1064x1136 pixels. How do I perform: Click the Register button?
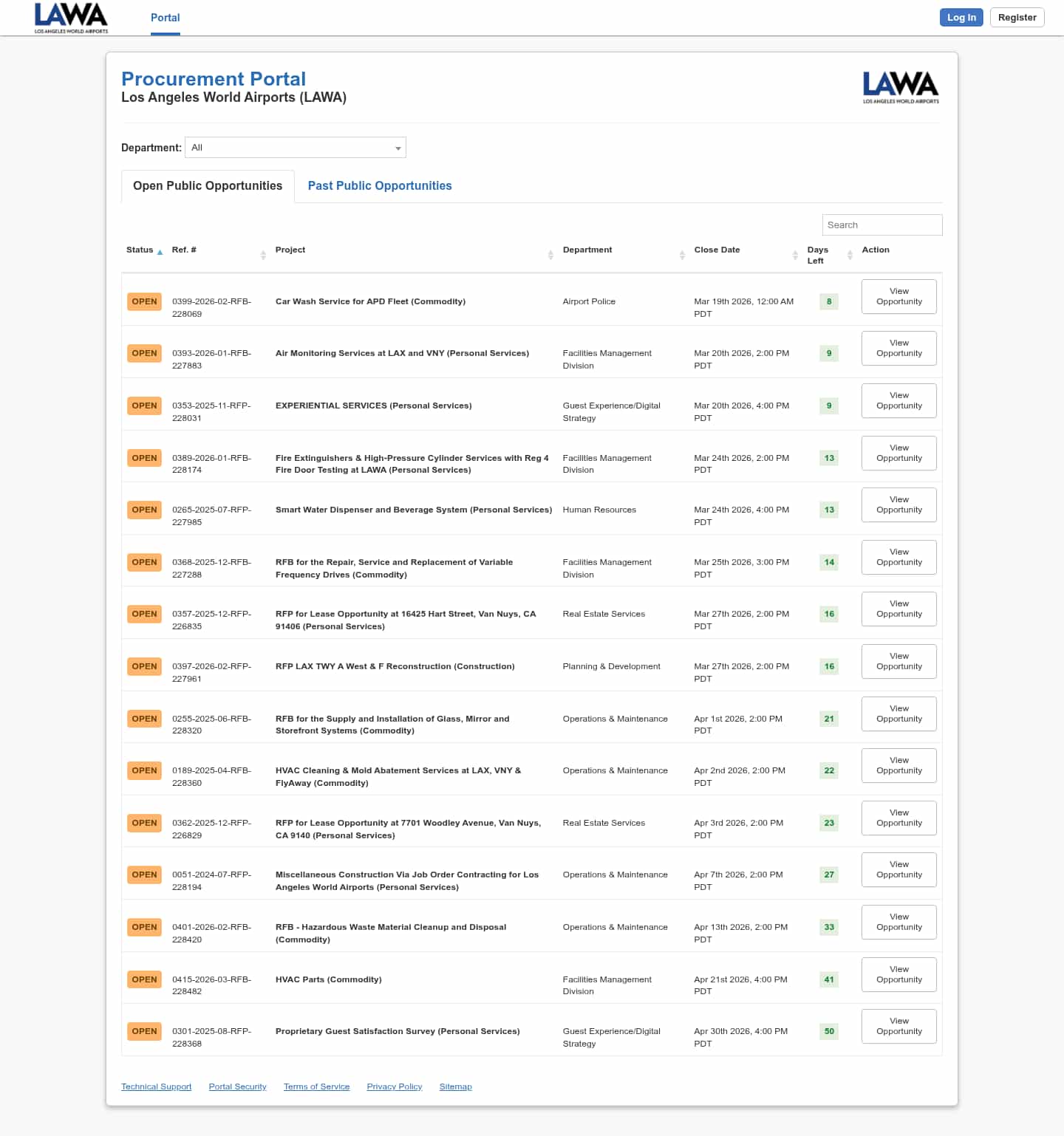(1017, 18)
